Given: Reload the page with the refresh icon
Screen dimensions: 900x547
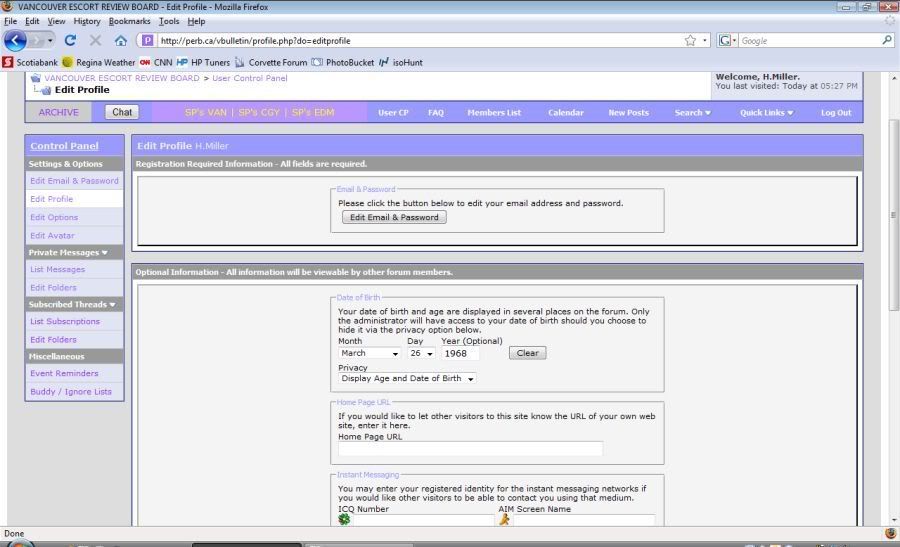Looking at the screenshot, I should pos(70,41).
